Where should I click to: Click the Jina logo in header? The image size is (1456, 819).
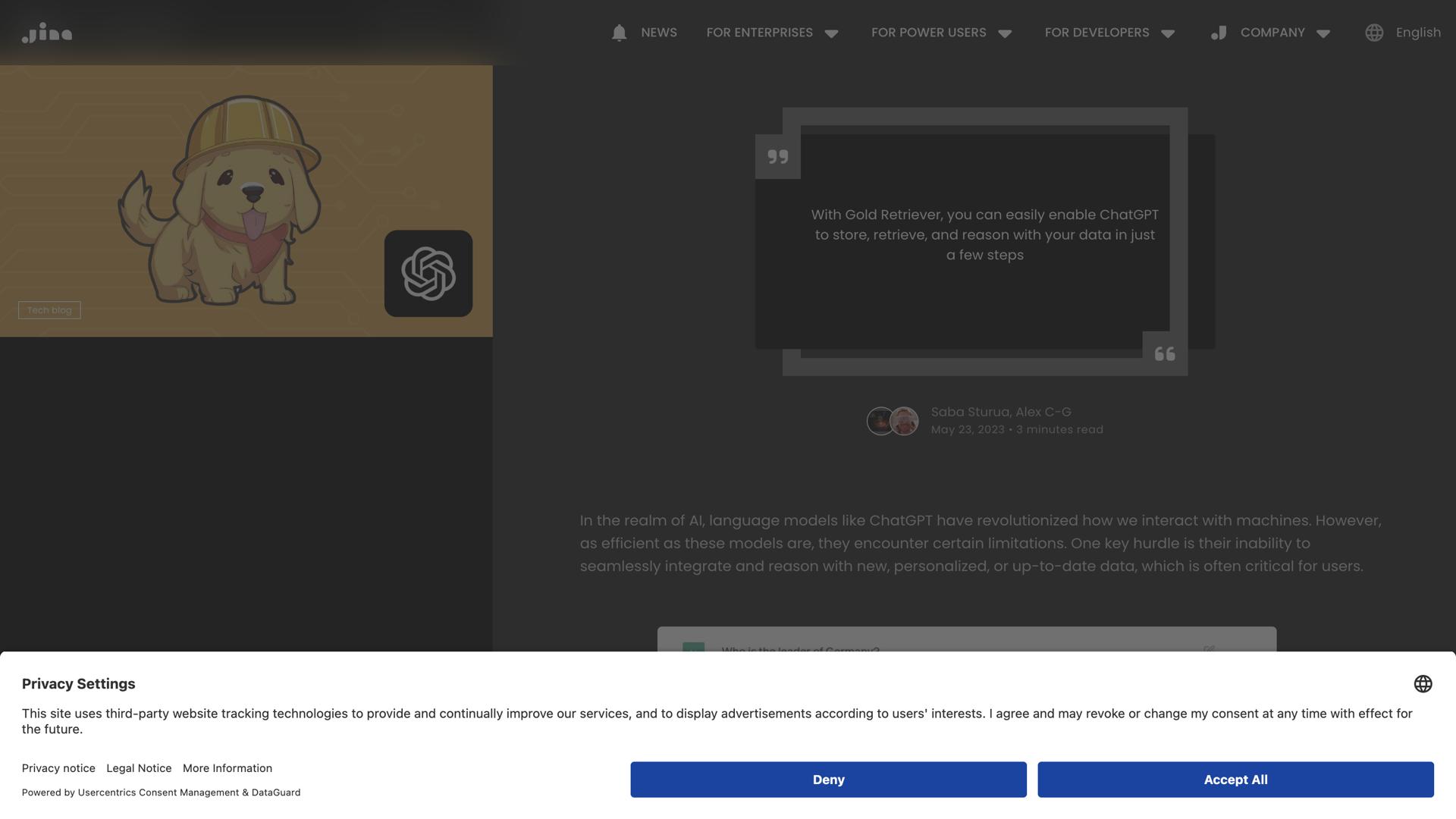47,33
